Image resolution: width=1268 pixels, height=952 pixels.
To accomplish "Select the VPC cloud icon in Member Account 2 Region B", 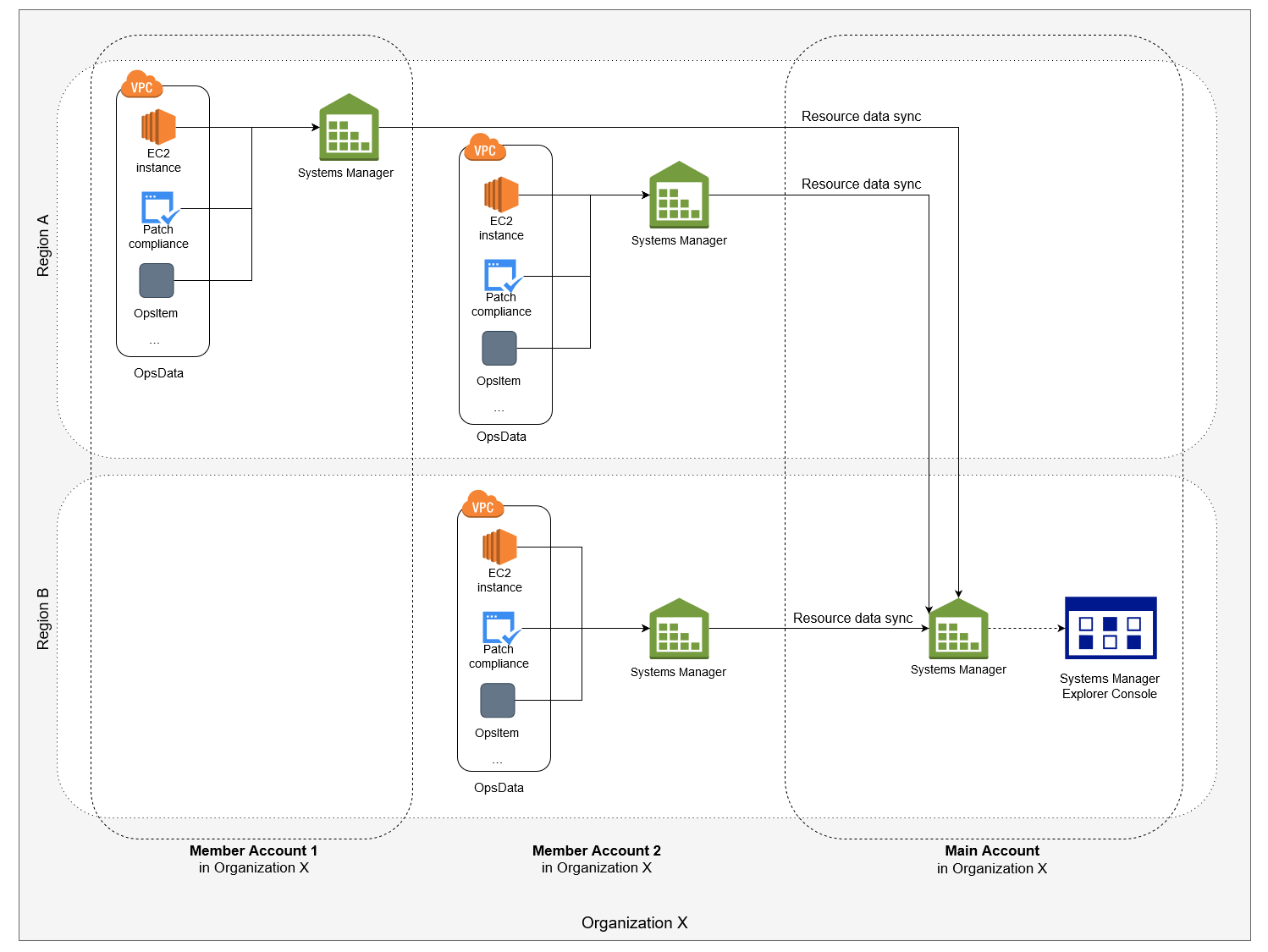I will 483,507.
